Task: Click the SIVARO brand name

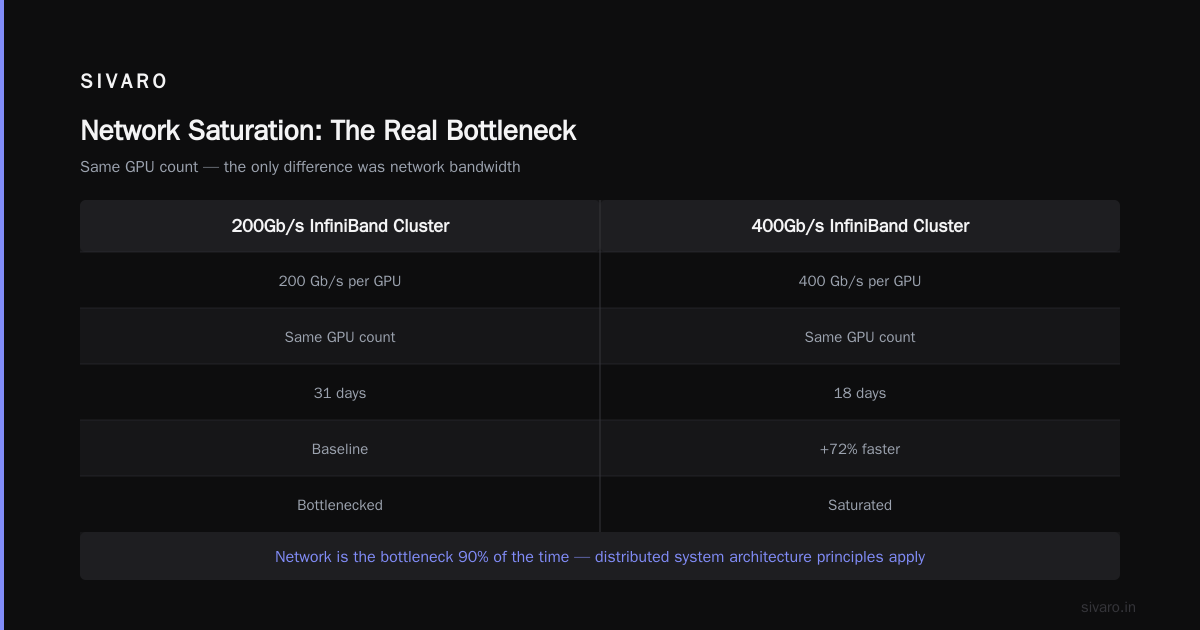Action: (124, 82)
